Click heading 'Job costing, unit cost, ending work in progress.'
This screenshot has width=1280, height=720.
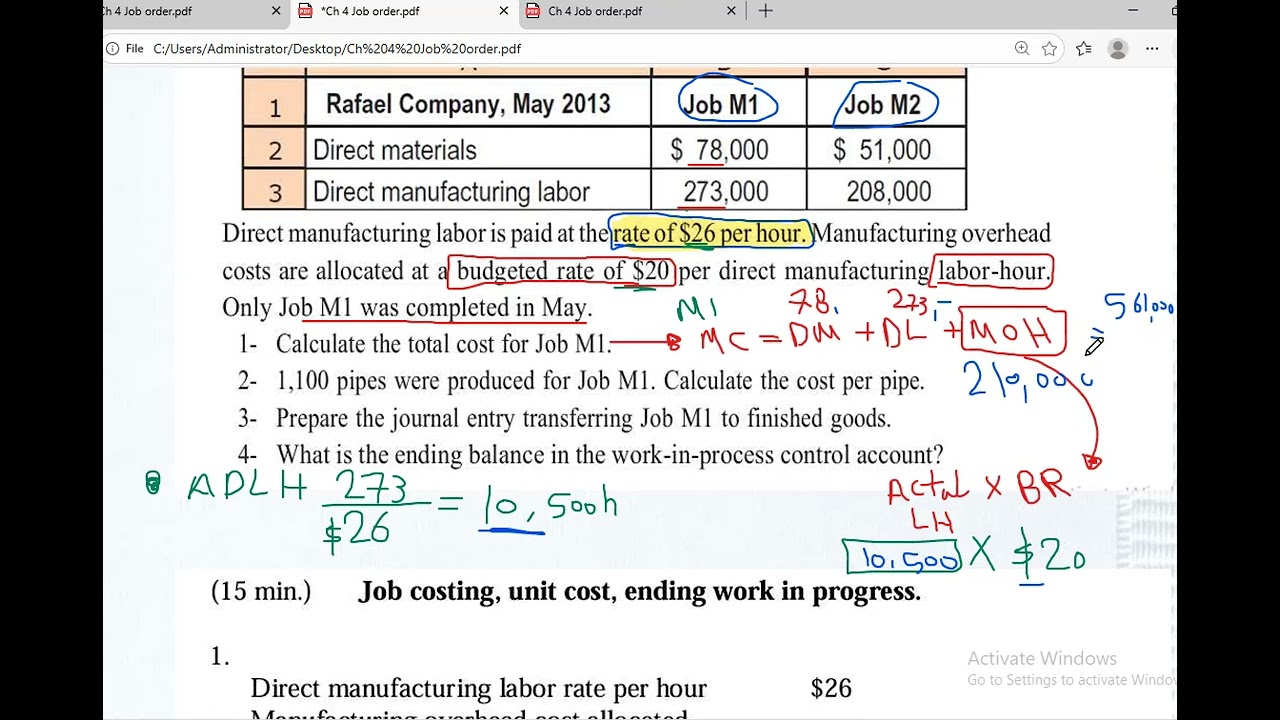coord(640,591)
